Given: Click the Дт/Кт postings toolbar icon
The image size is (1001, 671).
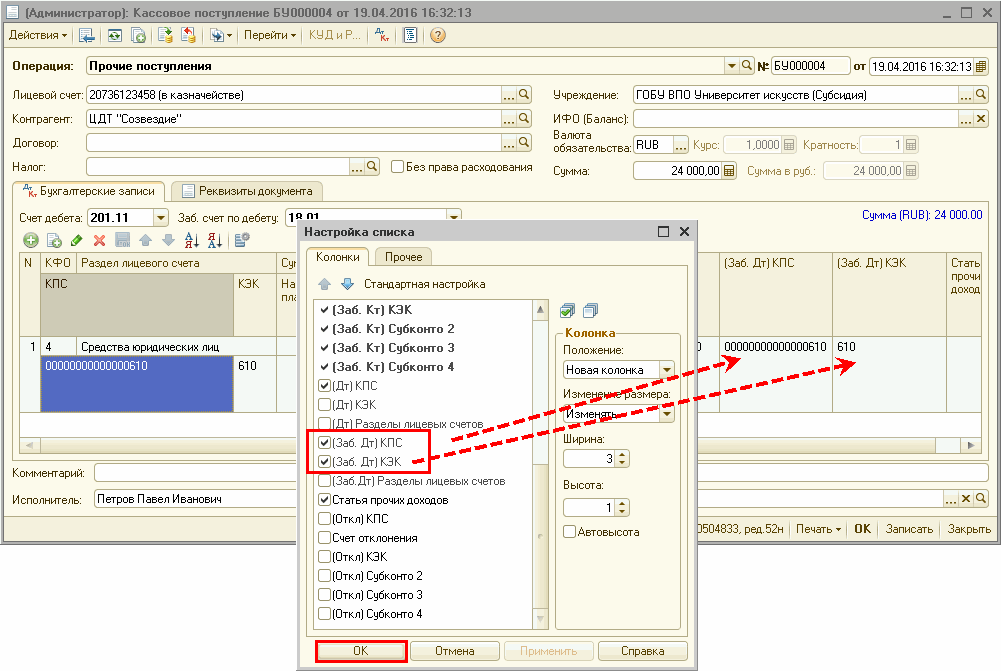Looking at the screenshot, I should point(382,35).
